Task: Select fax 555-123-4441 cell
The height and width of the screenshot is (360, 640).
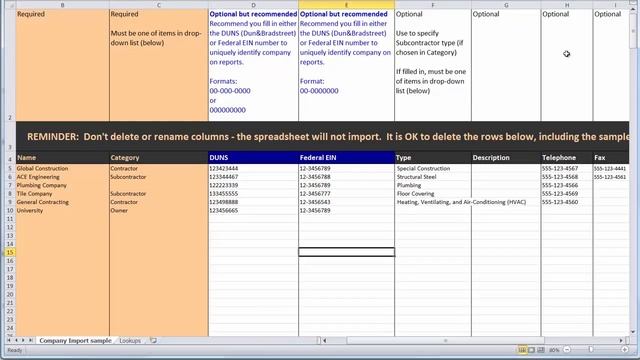Action: click(x=611, y=168)
